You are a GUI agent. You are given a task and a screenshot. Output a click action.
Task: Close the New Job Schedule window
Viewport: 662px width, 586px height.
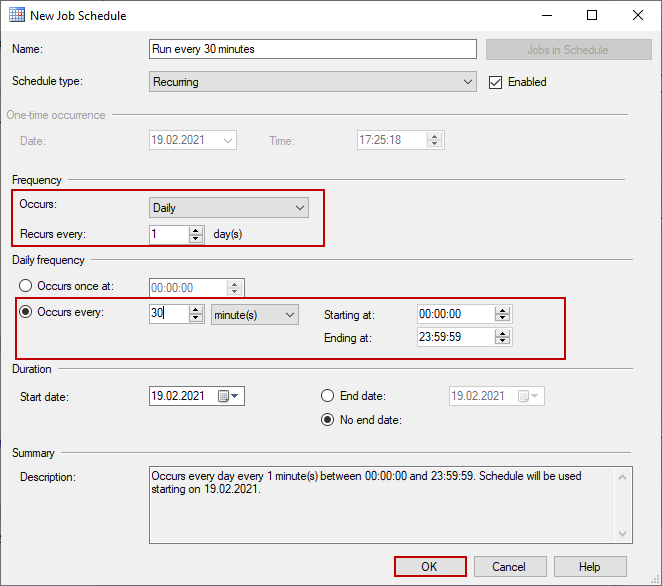click(x=638, y=15)
